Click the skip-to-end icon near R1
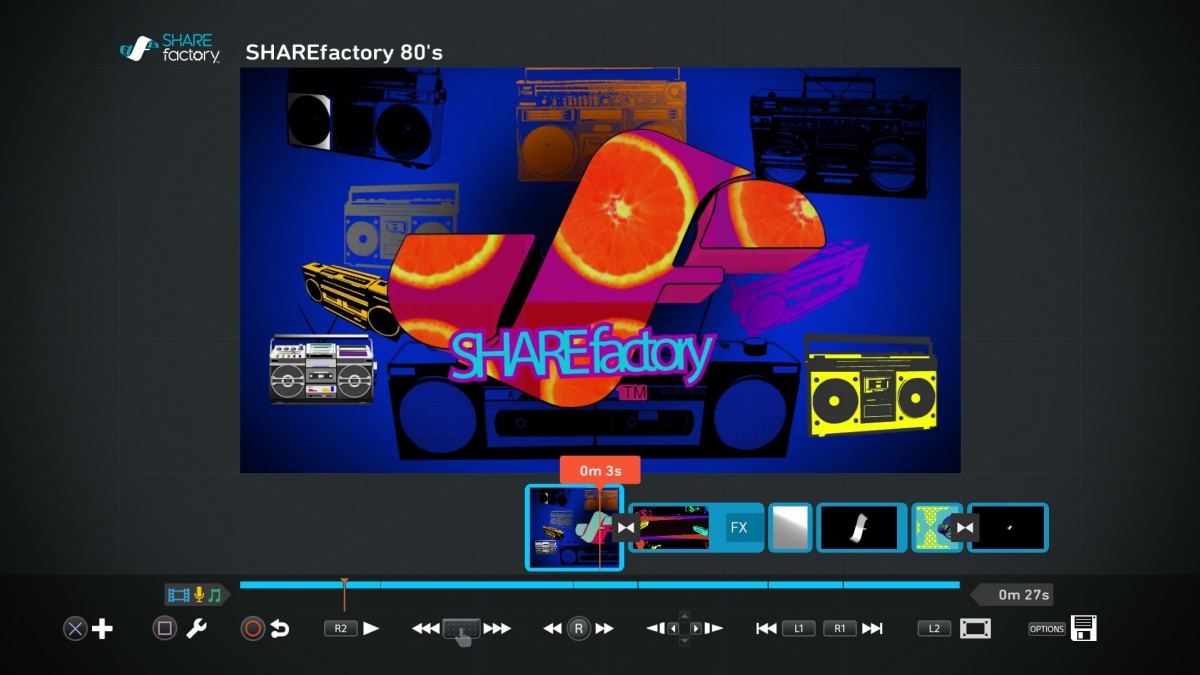The image size is (1200, 675). pos(873,628)
